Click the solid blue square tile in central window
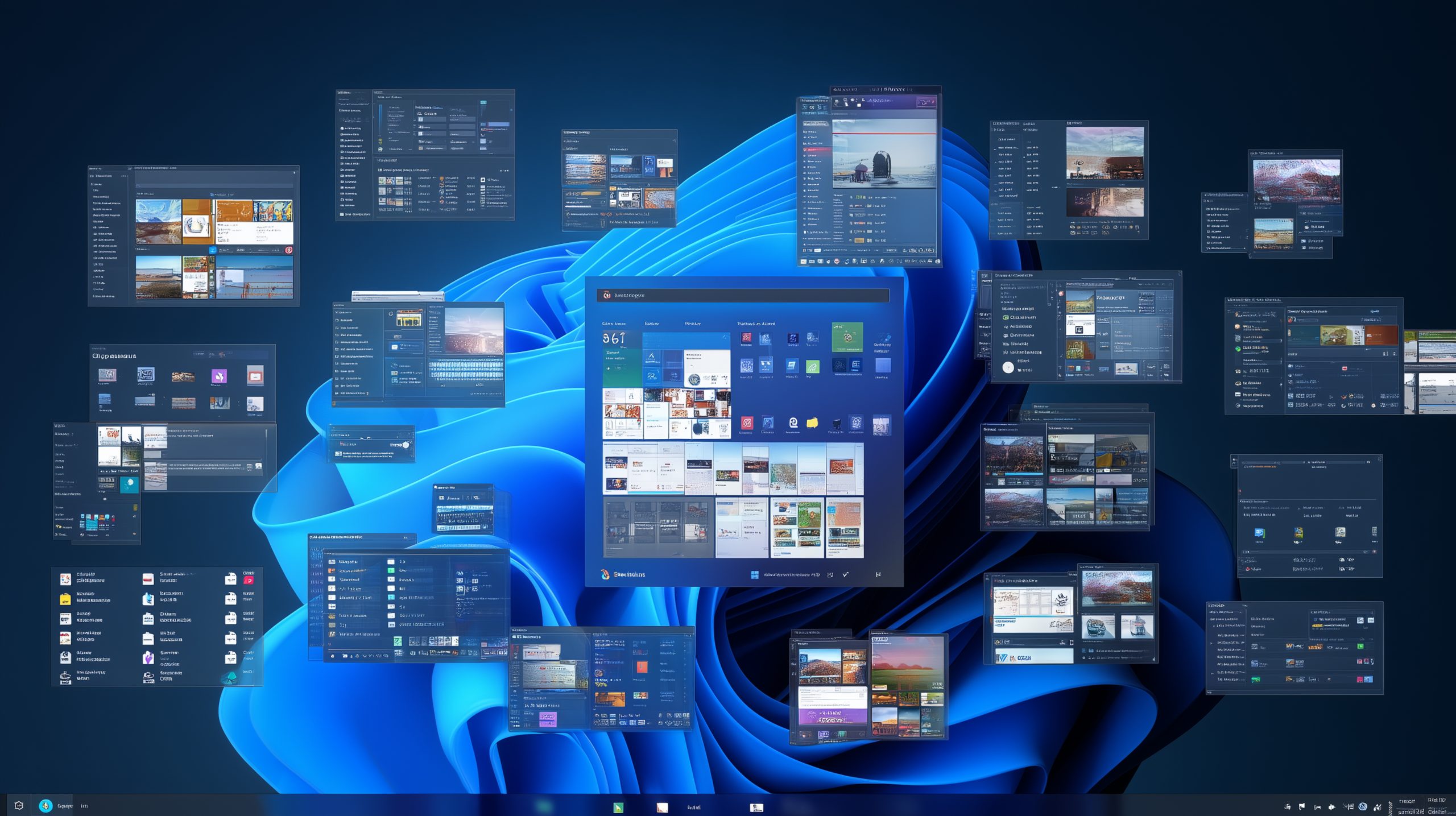 883,365
